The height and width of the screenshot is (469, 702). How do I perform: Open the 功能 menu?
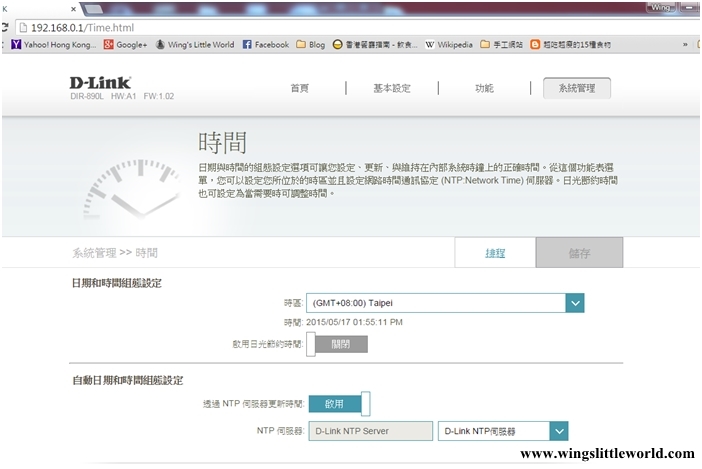coord(484,88)
